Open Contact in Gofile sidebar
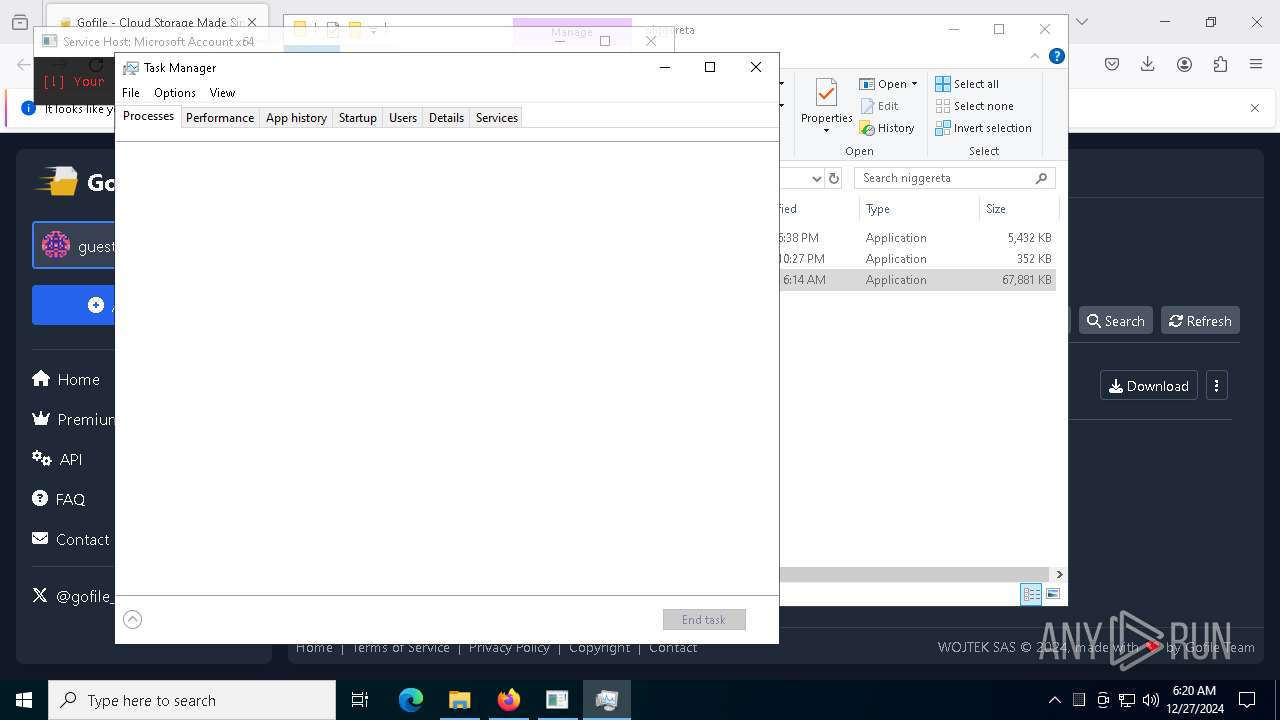Viewport: 1280px width, 720px height. click(x=71, y=539)
